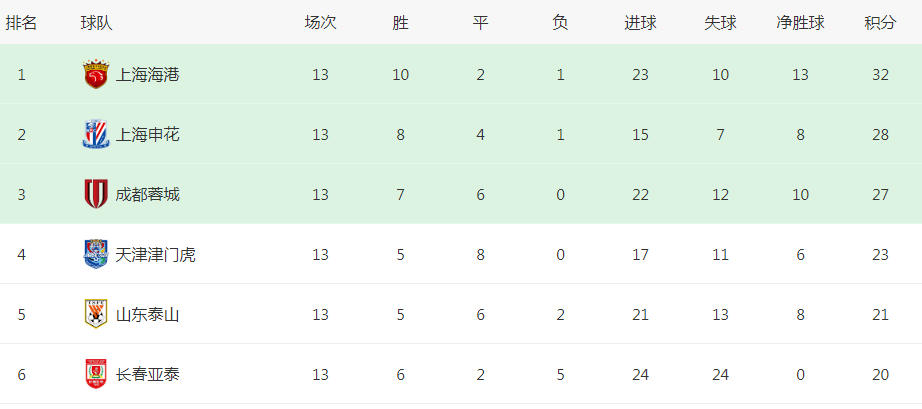Click the Chengdu Rongcheng (成都蓉城) shield logo

(96, 195)
